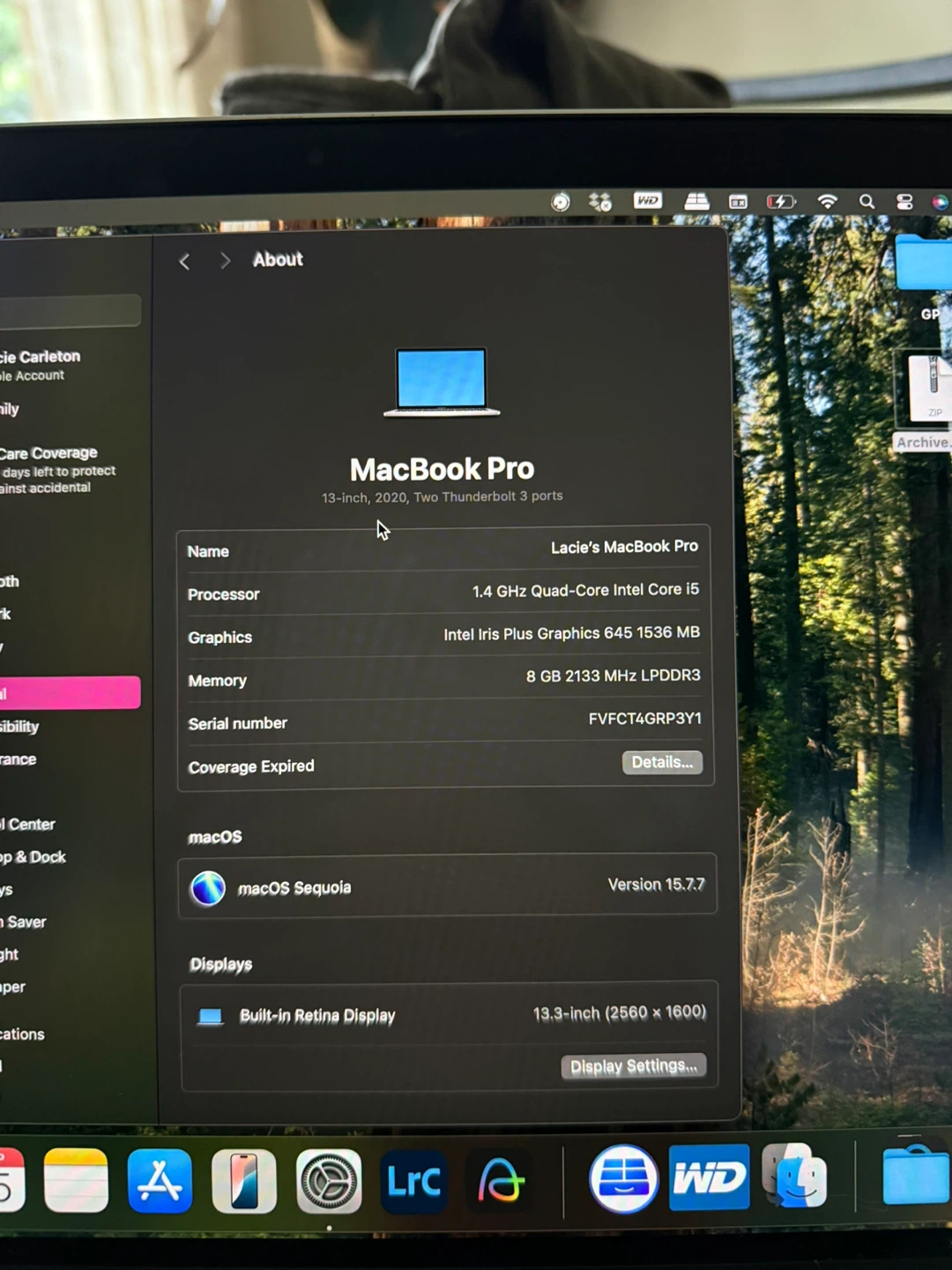Click the WD icon in the menu bar
The width and height of the screenshot is (952, 1270).
tap(648, 201)
